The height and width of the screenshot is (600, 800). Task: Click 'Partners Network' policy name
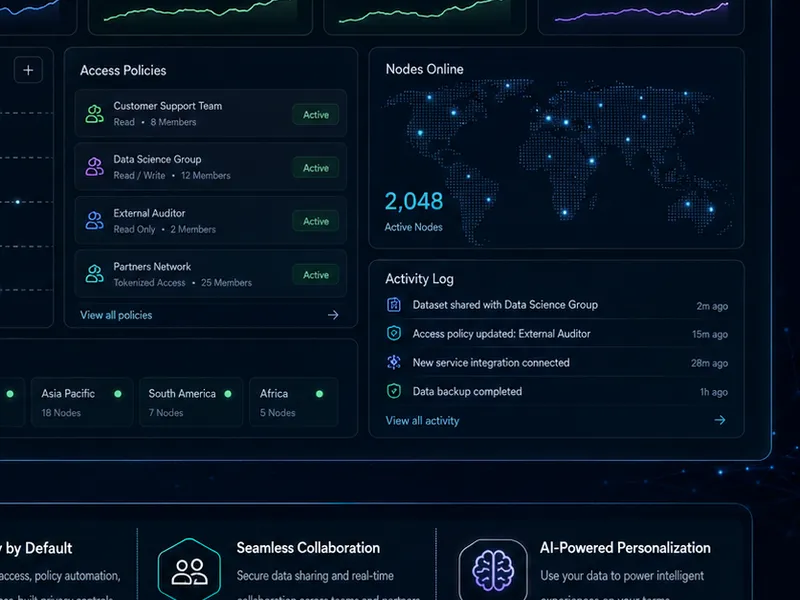(x=152, y=266)
